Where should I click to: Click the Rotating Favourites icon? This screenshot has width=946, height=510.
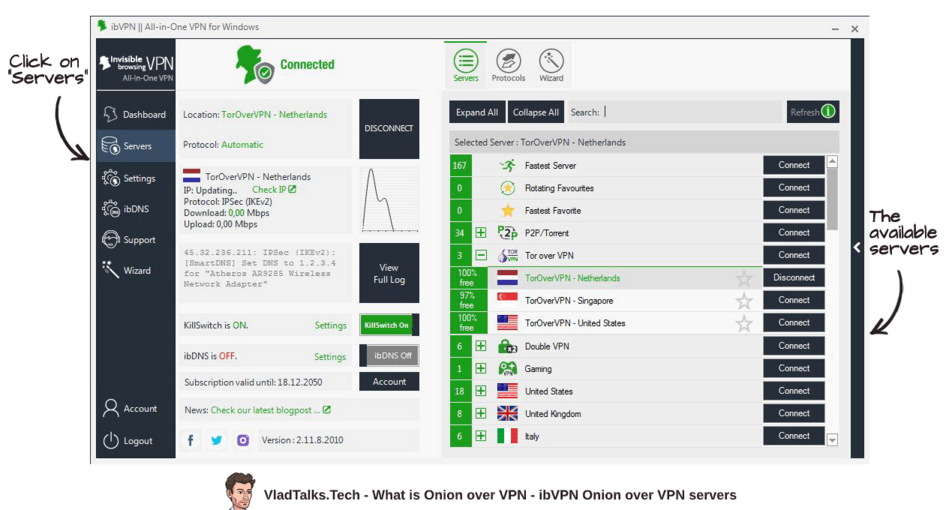tap(508, 188)
